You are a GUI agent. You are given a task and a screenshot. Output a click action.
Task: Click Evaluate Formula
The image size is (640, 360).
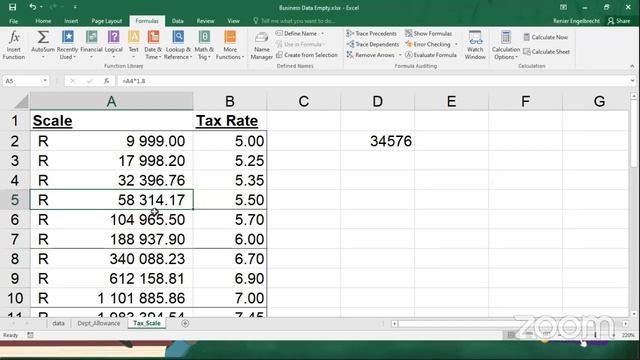tap(431, 55)
